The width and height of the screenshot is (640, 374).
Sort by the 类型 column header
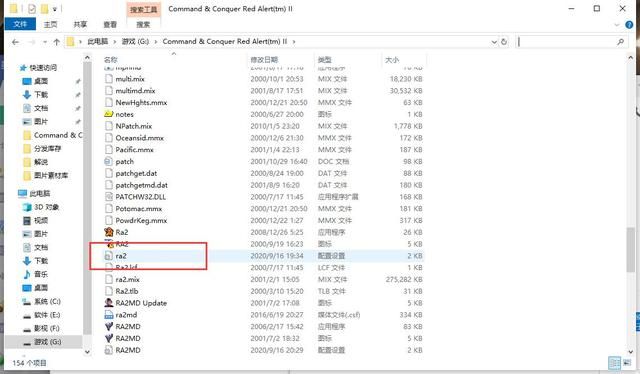point(325,60)
